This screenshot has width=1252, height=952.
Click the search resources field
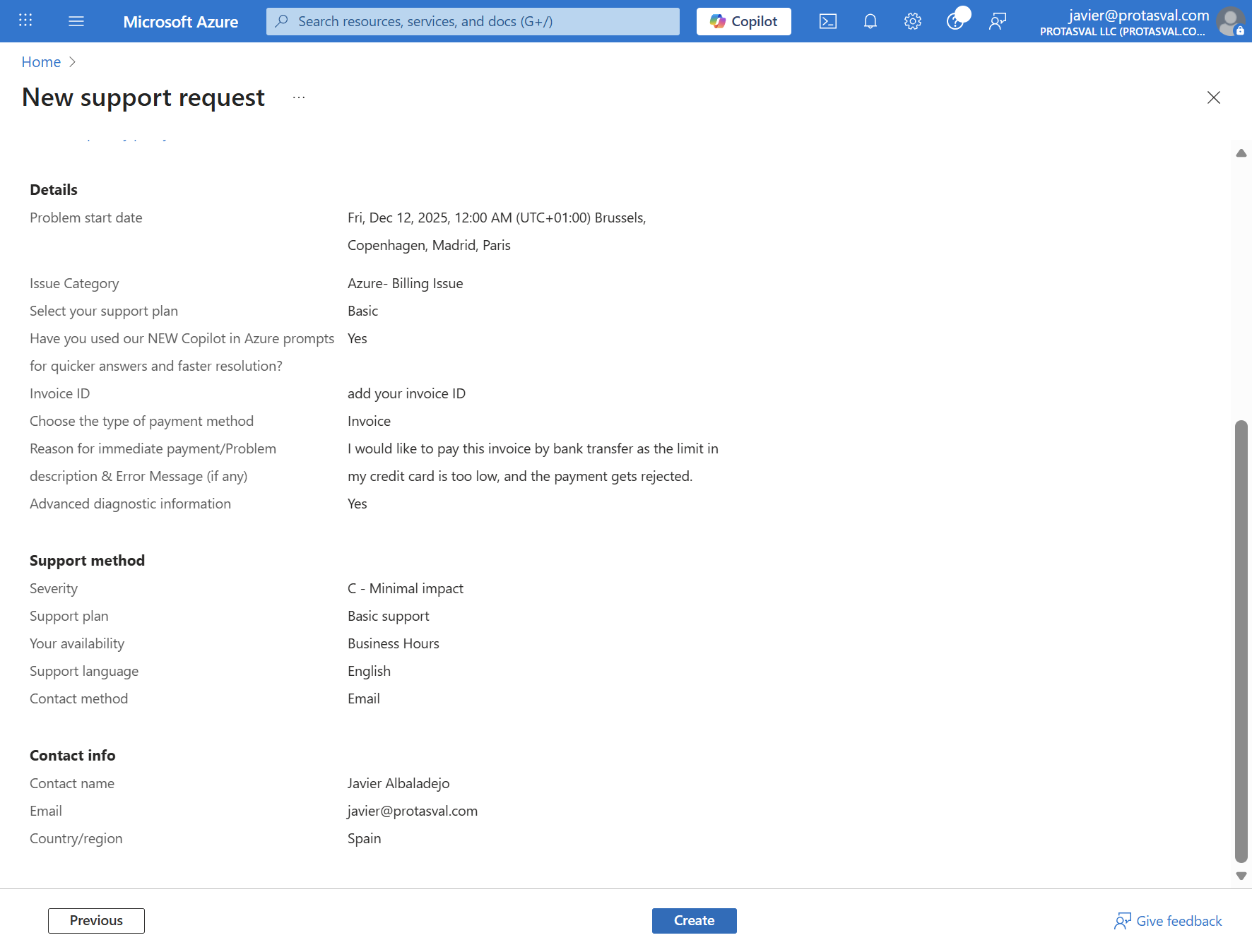coord(473,21)
